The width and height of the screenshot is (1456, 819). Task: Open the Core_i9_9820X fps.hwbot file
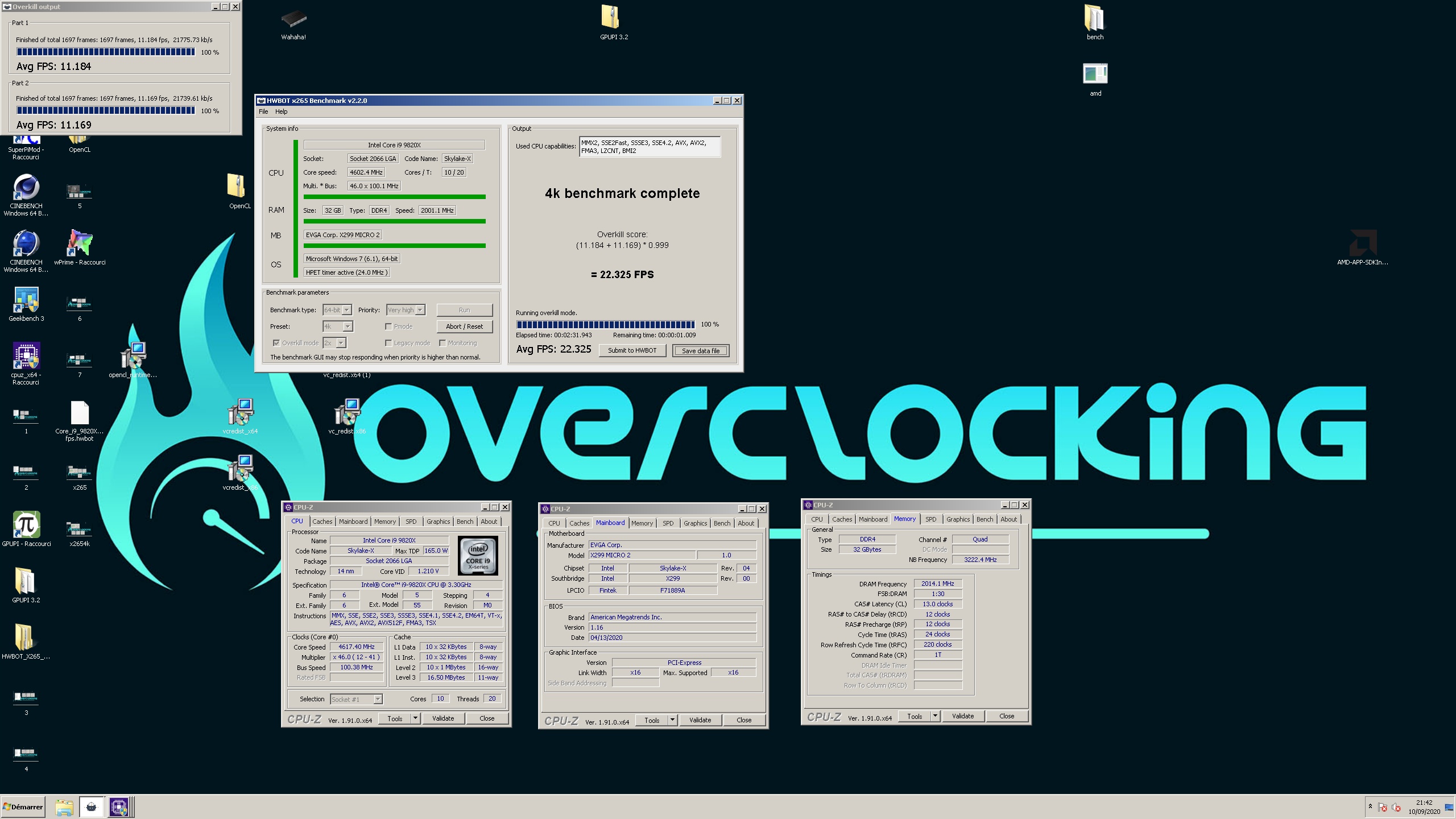click(x=80, y=421)
